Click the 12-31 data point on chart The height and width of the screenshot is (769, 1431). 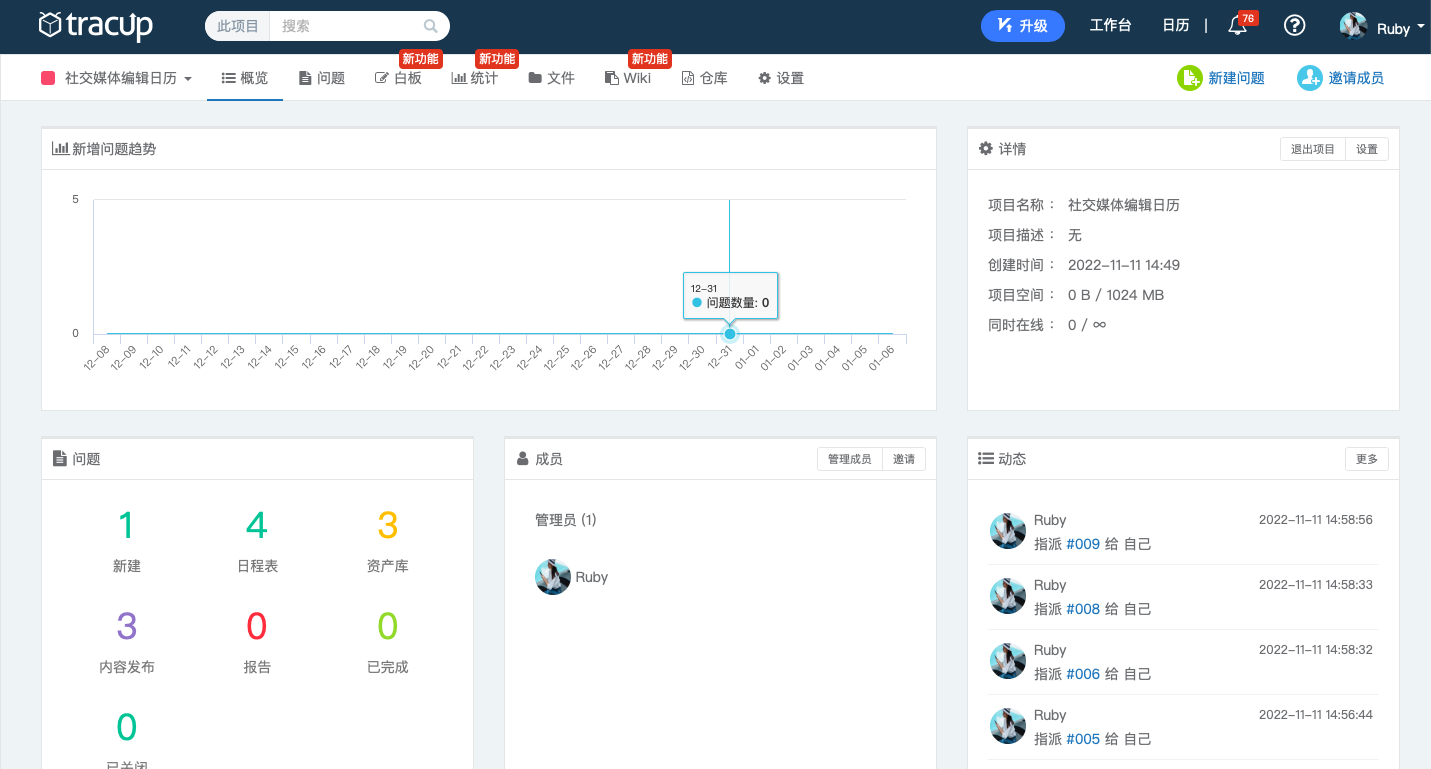[x=730, y=334]
